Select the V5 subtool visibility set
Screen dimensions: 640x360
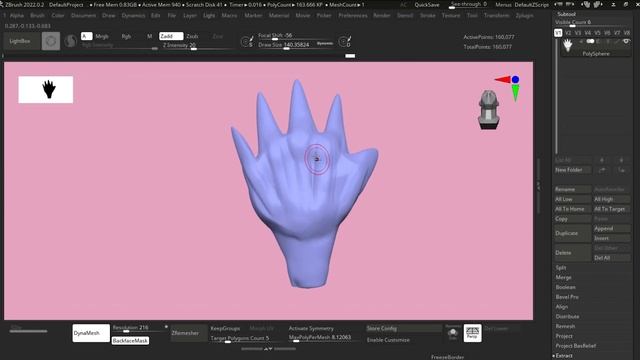point(597,33)
